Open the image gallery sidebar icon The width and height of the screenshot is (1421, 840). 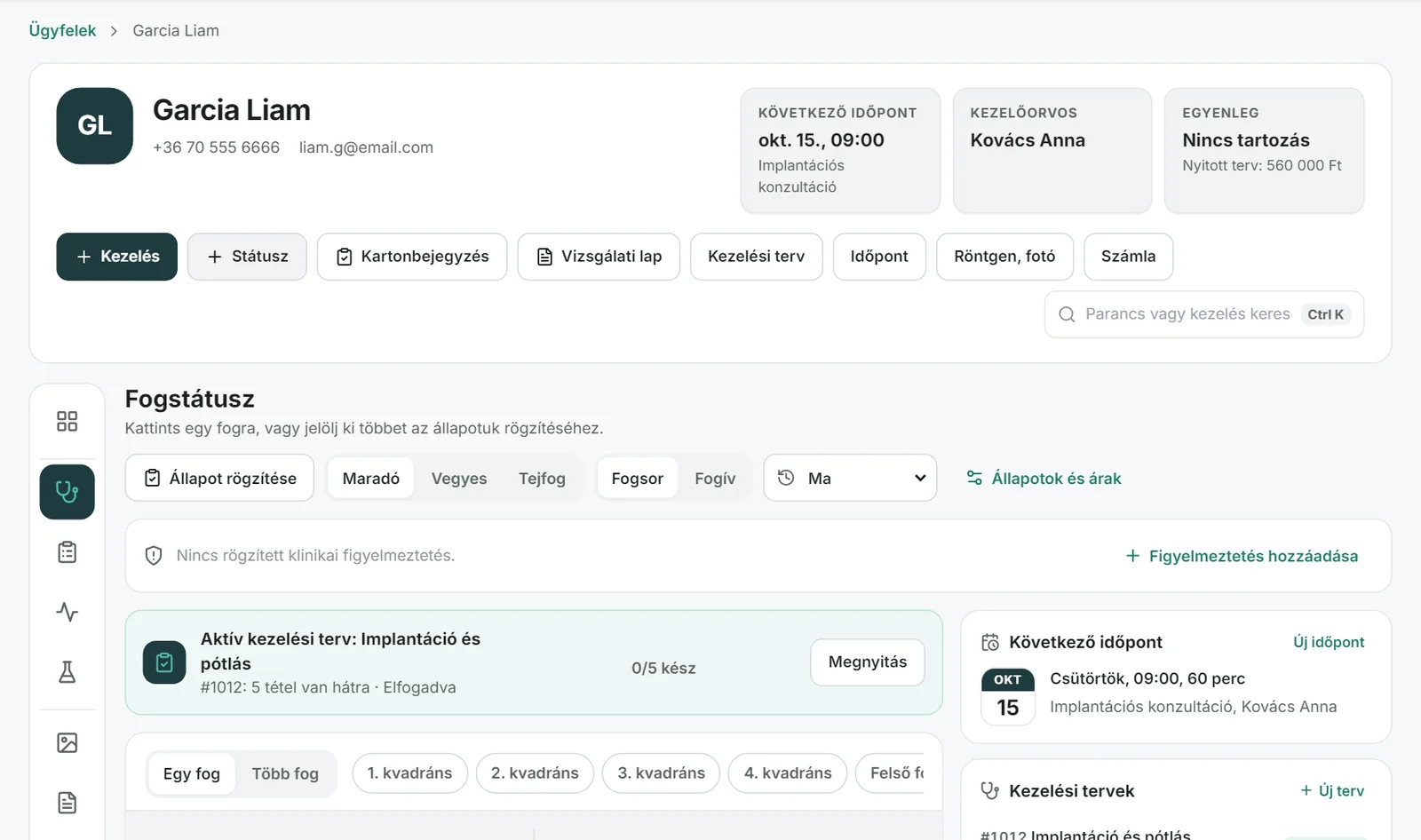point(67,743)
